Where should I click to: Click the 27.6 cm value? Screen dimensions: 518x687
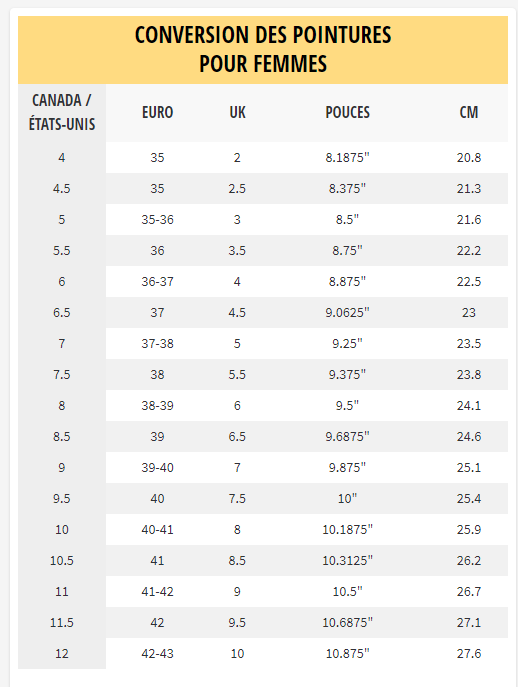468,654
